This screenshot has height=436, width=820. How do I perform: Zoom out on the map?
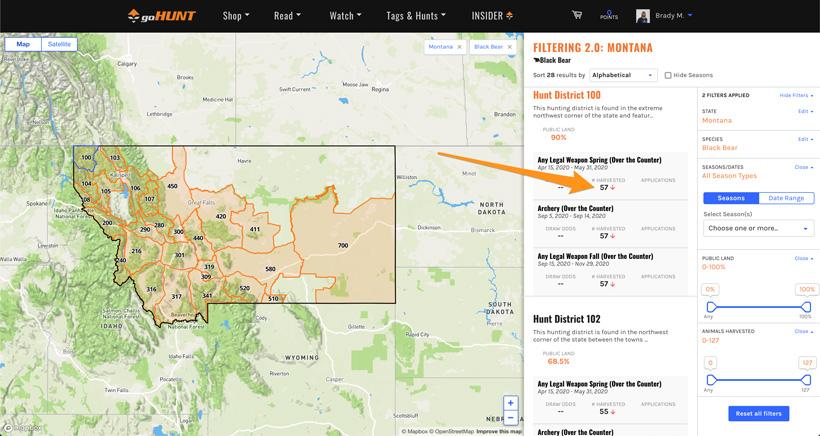point(511,418)
